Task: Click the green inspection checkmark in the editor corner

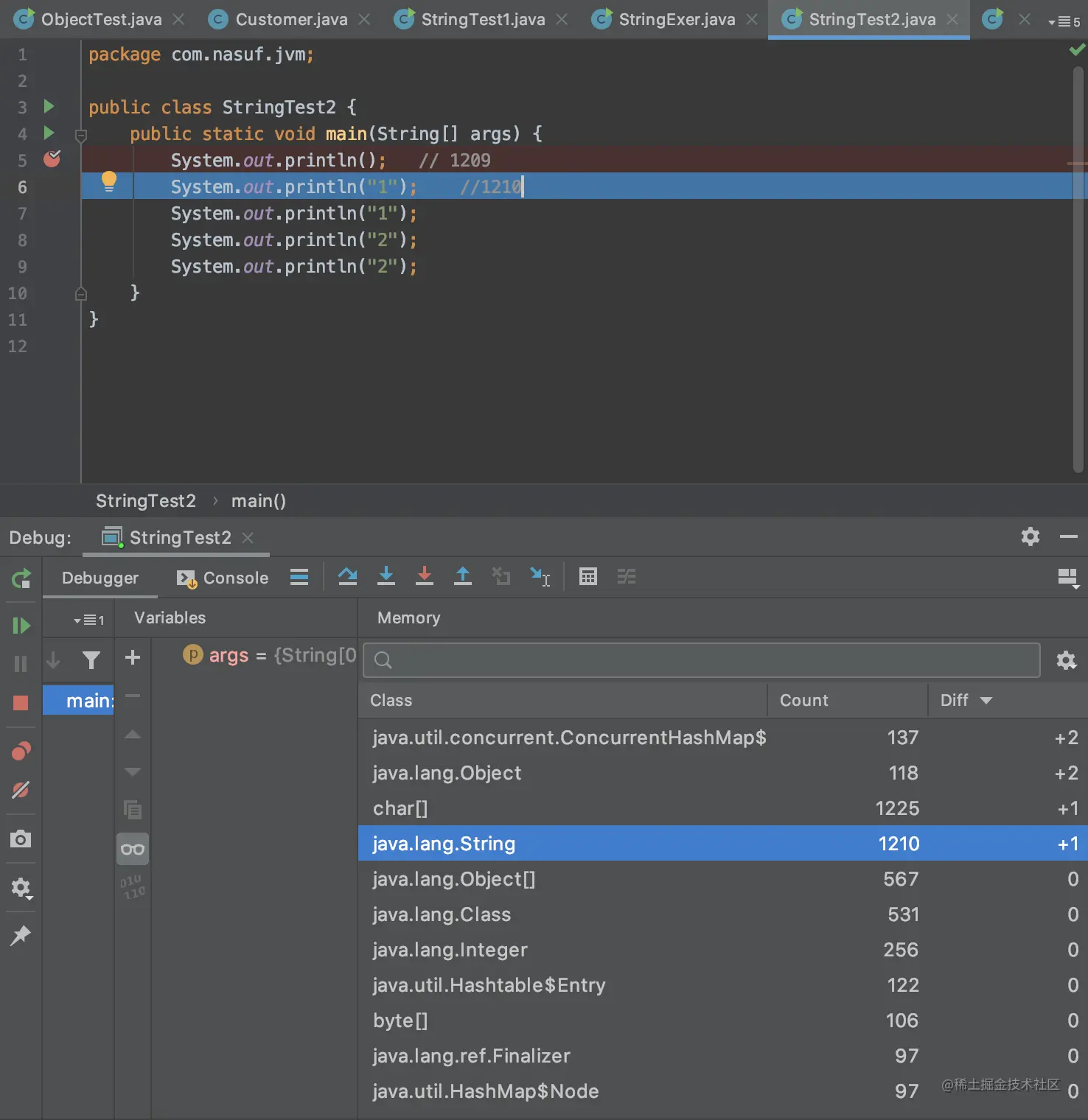Action: pos(1077,49)
